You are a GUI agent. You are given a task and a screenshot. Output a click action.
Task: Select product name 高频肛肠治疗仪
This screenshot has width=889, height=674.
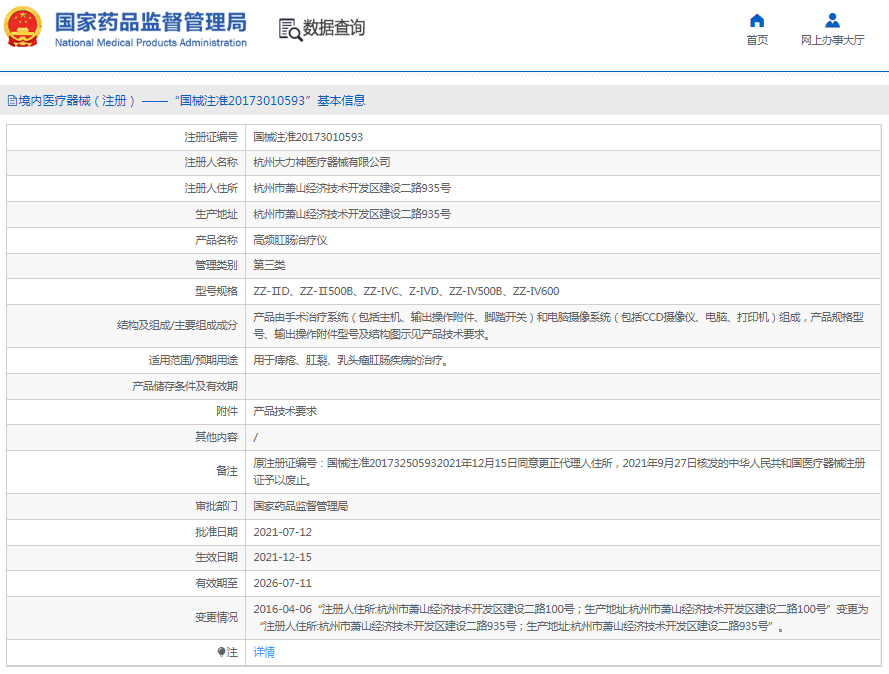(290, 240)
